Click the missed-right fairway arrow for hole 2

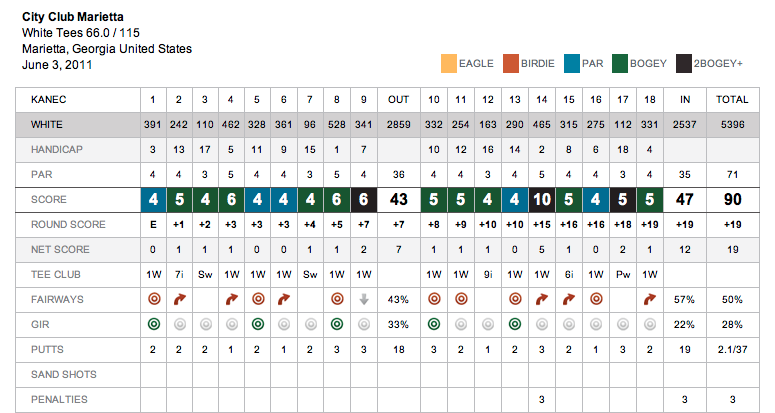[179, 298]
